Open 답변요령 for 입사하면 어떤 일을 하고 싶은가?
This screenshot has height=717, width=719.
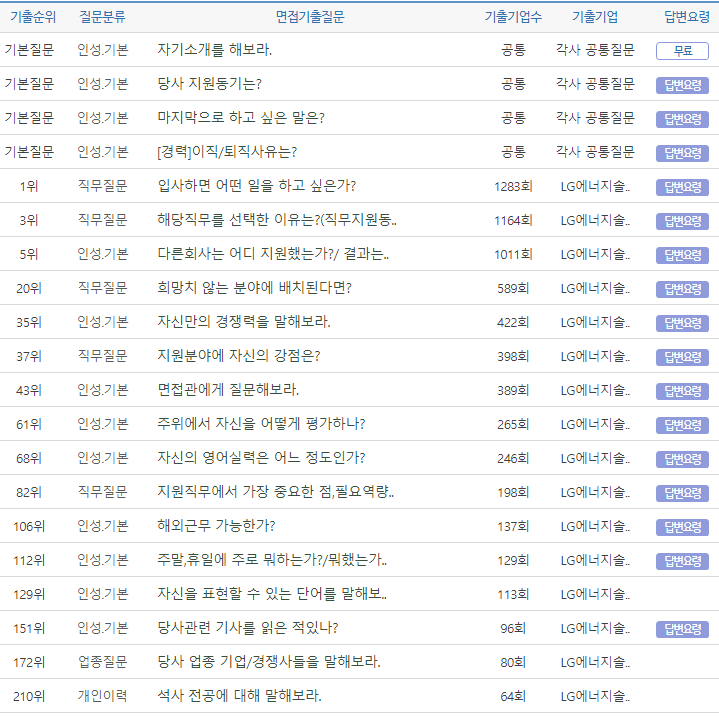tap(682, 187)
